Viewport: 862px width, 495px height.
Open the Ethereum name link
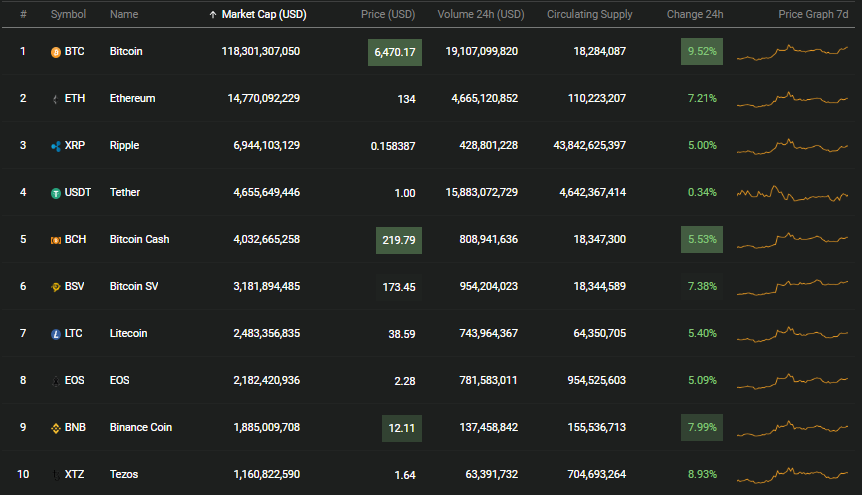click(132, 98)
